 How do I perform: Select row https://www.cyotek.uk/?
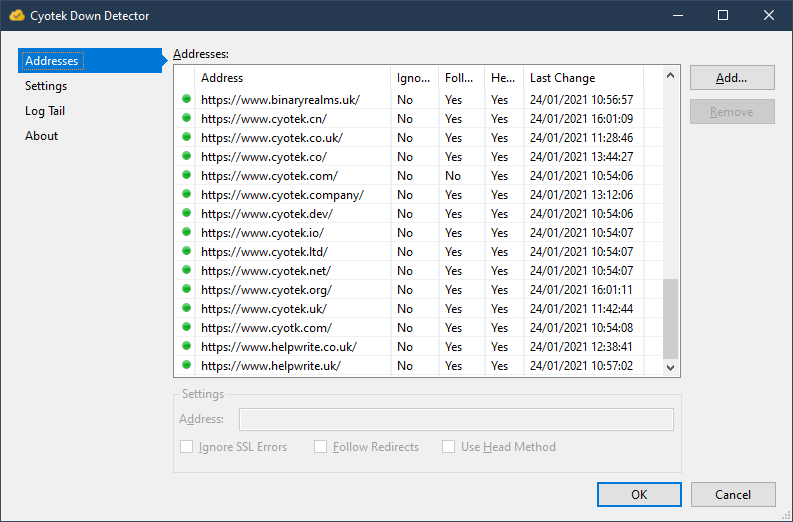tap(419, 309)
